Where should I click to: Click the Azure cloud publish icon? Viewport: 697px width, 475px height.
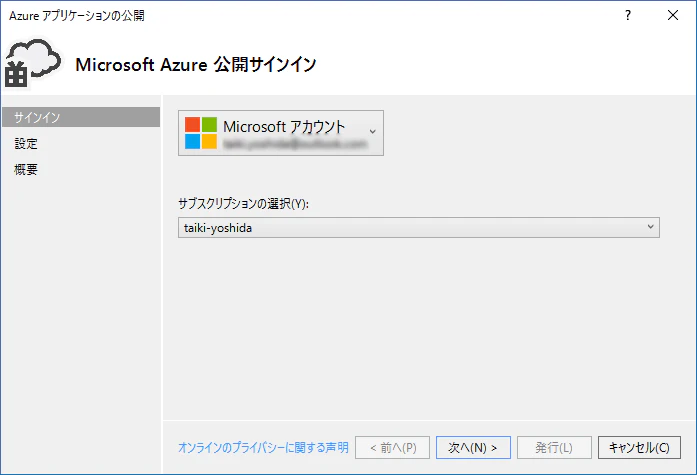tap(33, 63)
